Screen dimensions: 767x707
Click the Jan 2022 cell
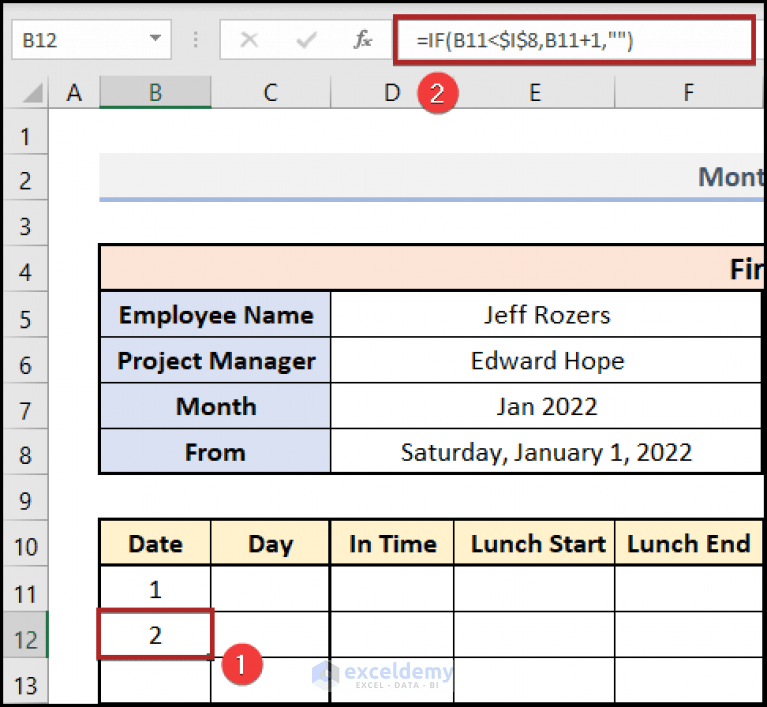pyautogui.click(x=546, y=406)
